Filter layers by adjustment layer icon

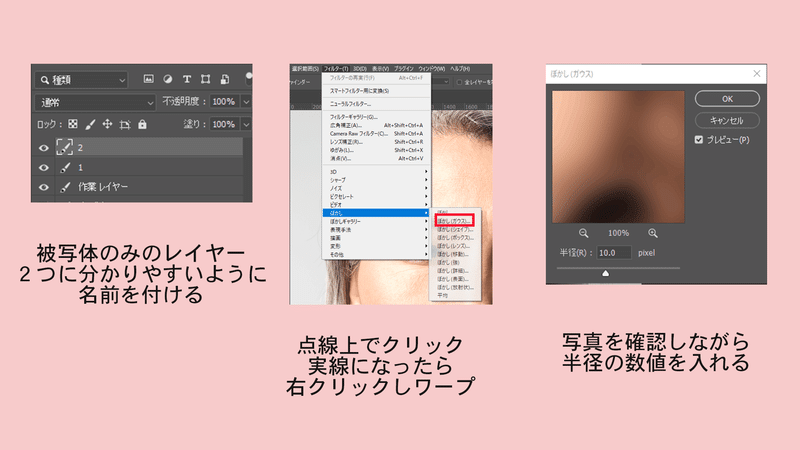pos(167,79)
